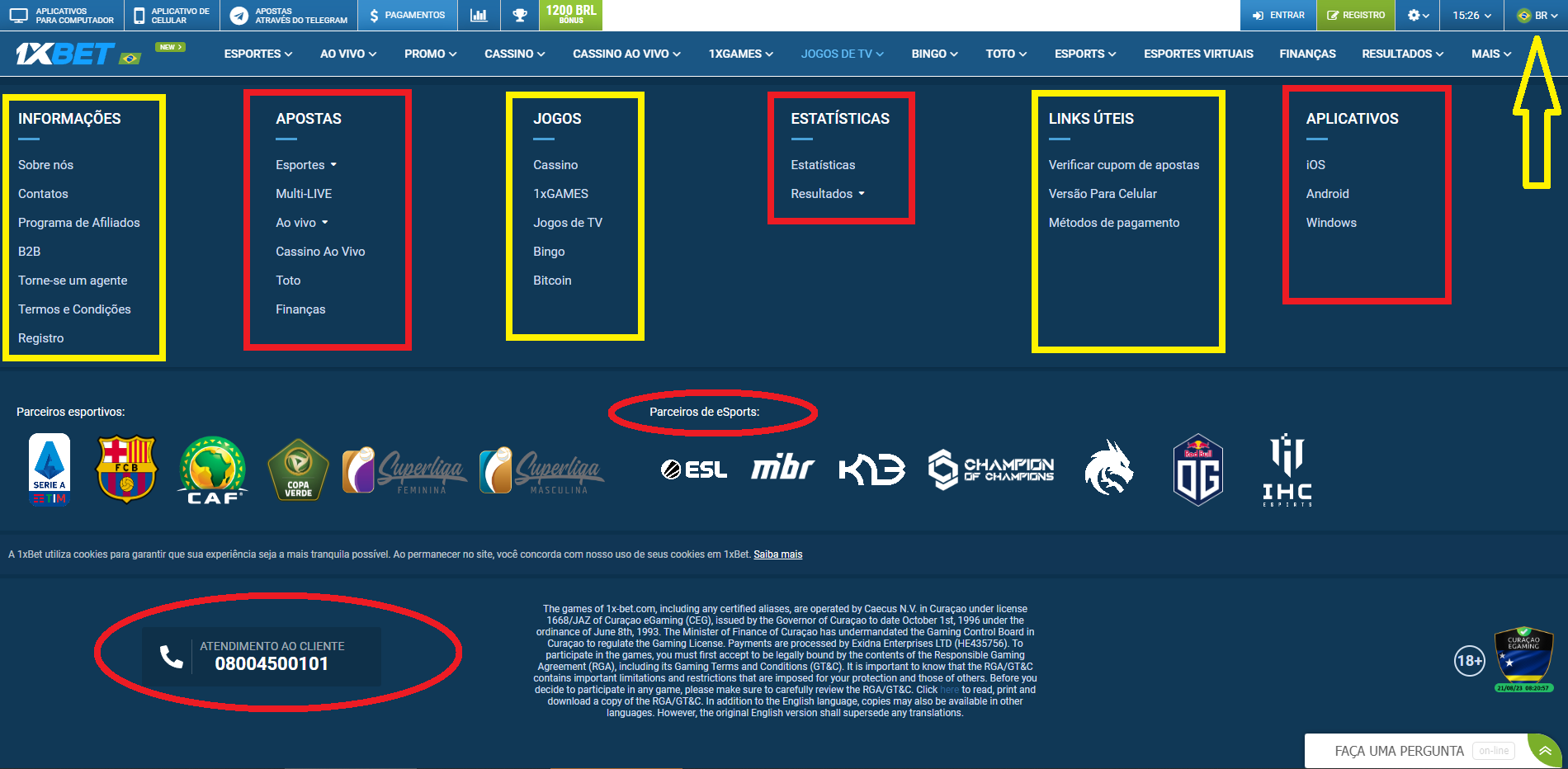Screen dimensions: 1568x769
Task: Open the 1XGames menu
Action: (741, 54)
